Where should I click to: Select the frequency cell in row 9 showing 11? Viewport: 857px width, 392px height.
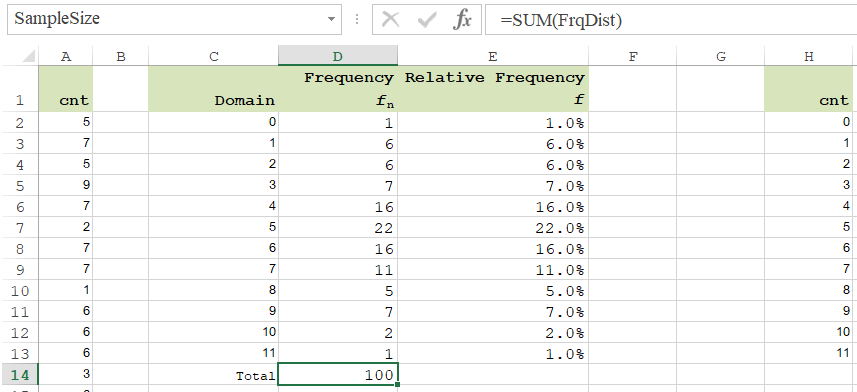tap(338, 270)
